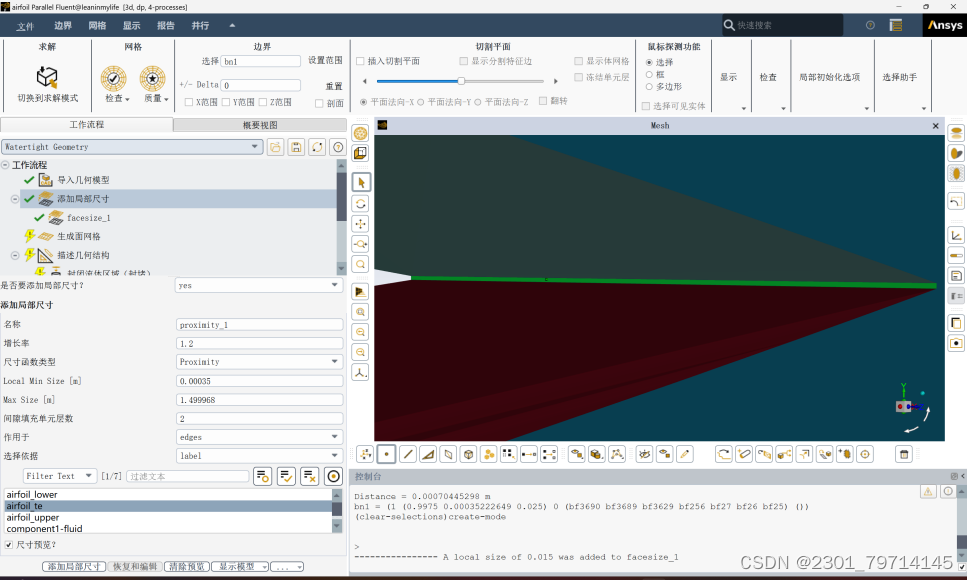This screenshot has width=968, height=581.
Task: Run a mesh quality check via Quality icon
Action: pos(155,77)
